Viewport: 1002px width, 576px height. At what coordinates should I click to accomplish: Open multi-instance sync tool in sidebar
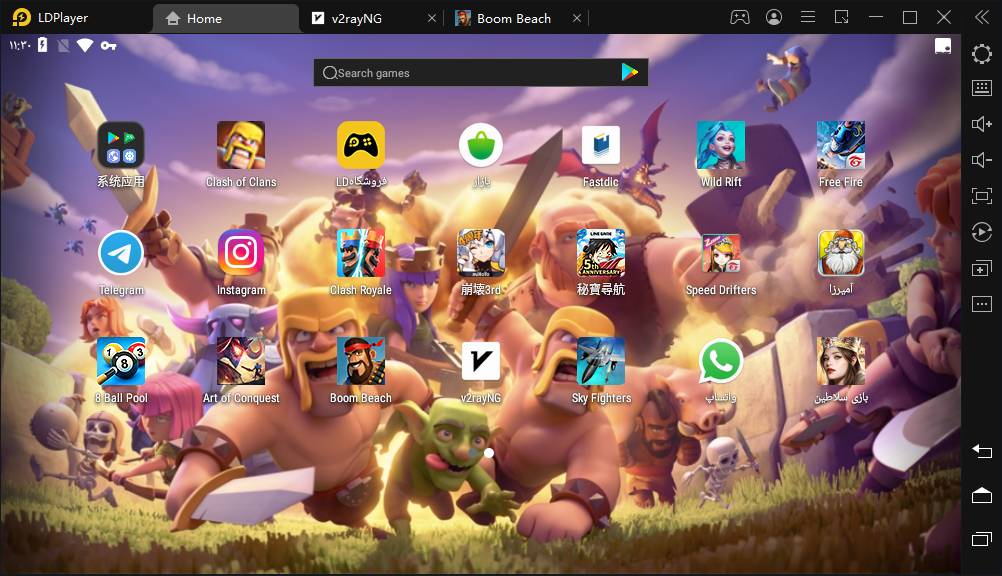pyautogui.click(x=982, y=268)
